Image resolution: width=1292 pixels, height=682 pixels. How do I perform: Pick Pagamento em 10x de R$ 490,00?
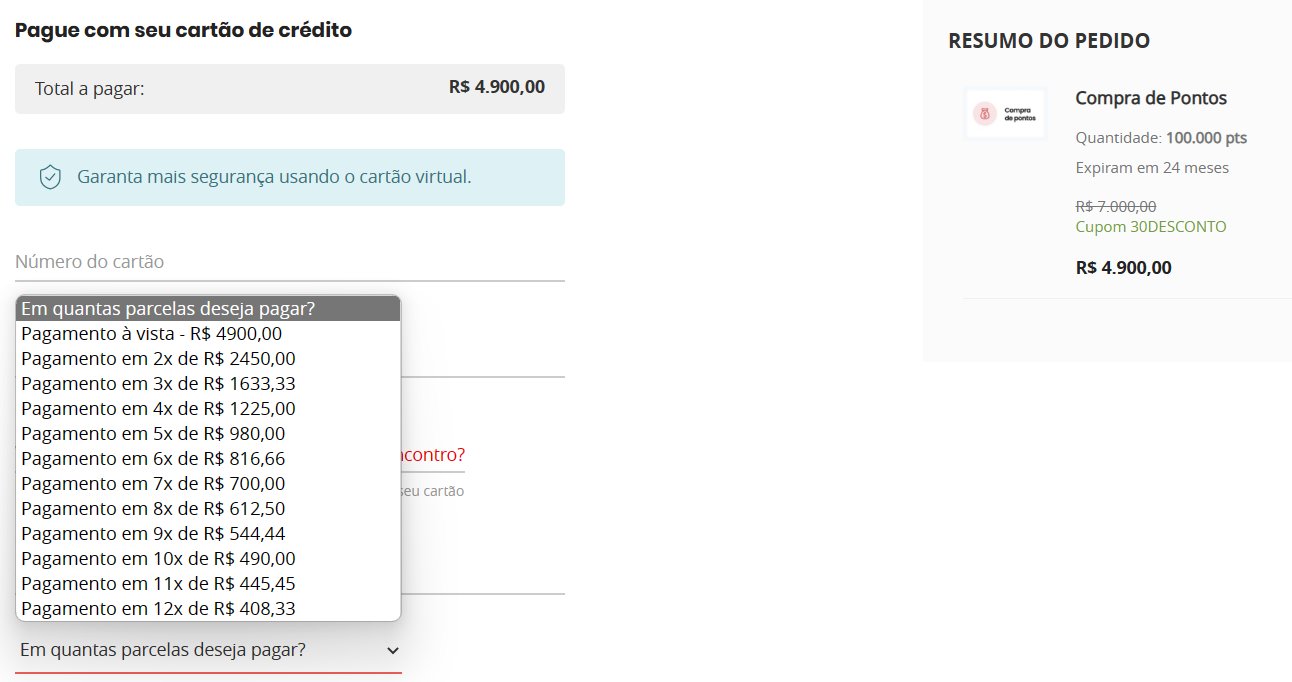[208, 559]
